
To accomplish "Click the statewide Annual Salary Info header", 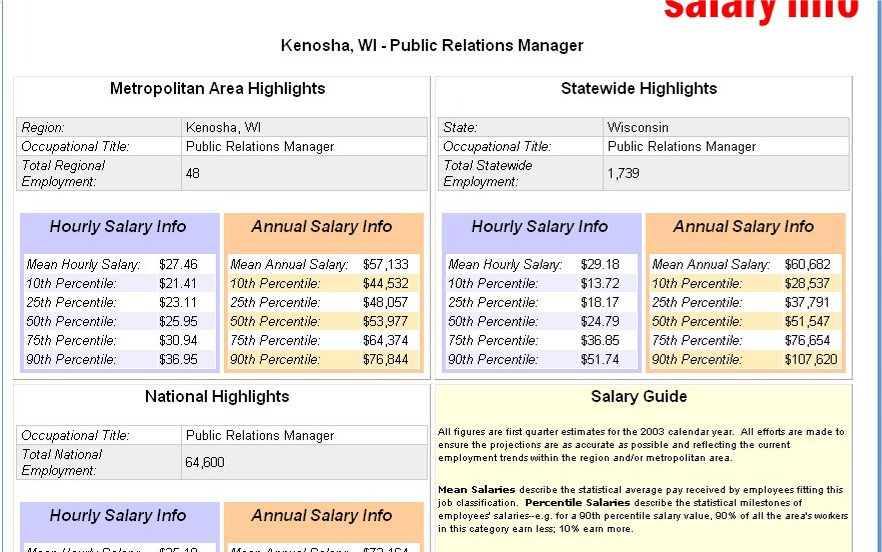I will coord(743,227).
